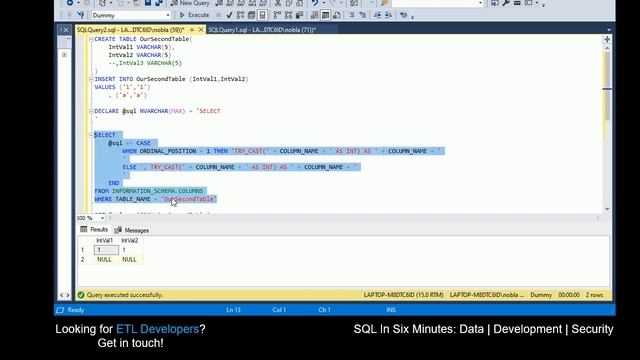Screen dimensions: 640x360
Task: Click the LAPTOP-M8DTC6ID (15.0 RTM) status entry
Action: 403,295
